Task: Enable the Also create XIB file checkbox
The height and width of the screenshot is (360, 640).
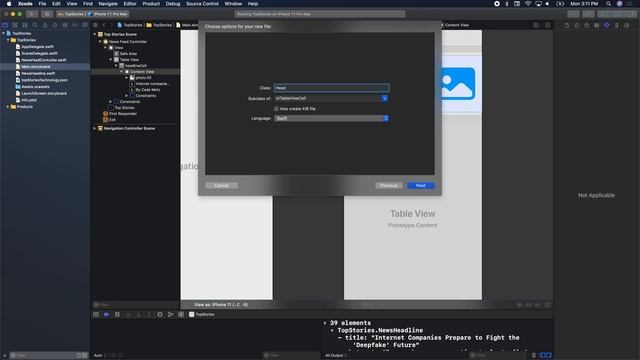Action: pos(276,109)
